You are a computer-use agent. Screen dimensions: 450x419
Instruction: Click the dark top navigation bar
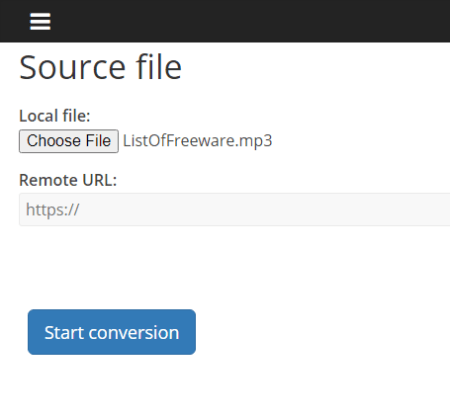(225, 21)
